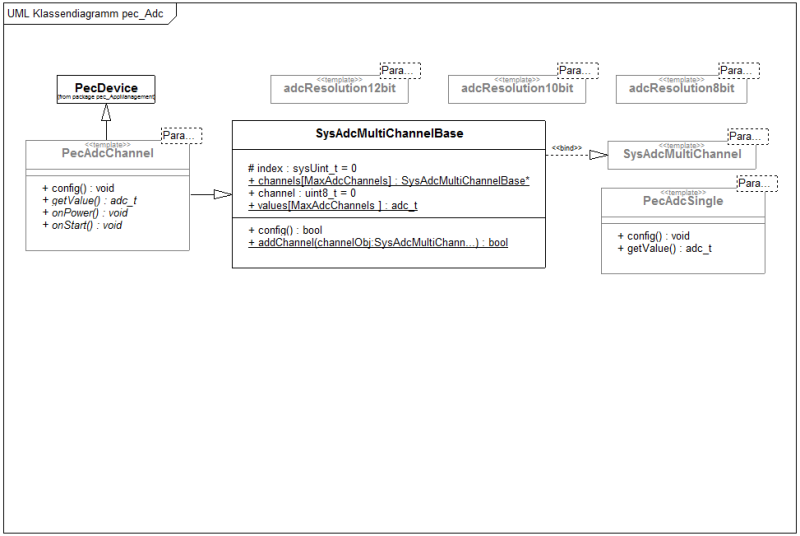
Task: Click getValue() operation in PecAdcSingle
Action: tap(664, 248)
